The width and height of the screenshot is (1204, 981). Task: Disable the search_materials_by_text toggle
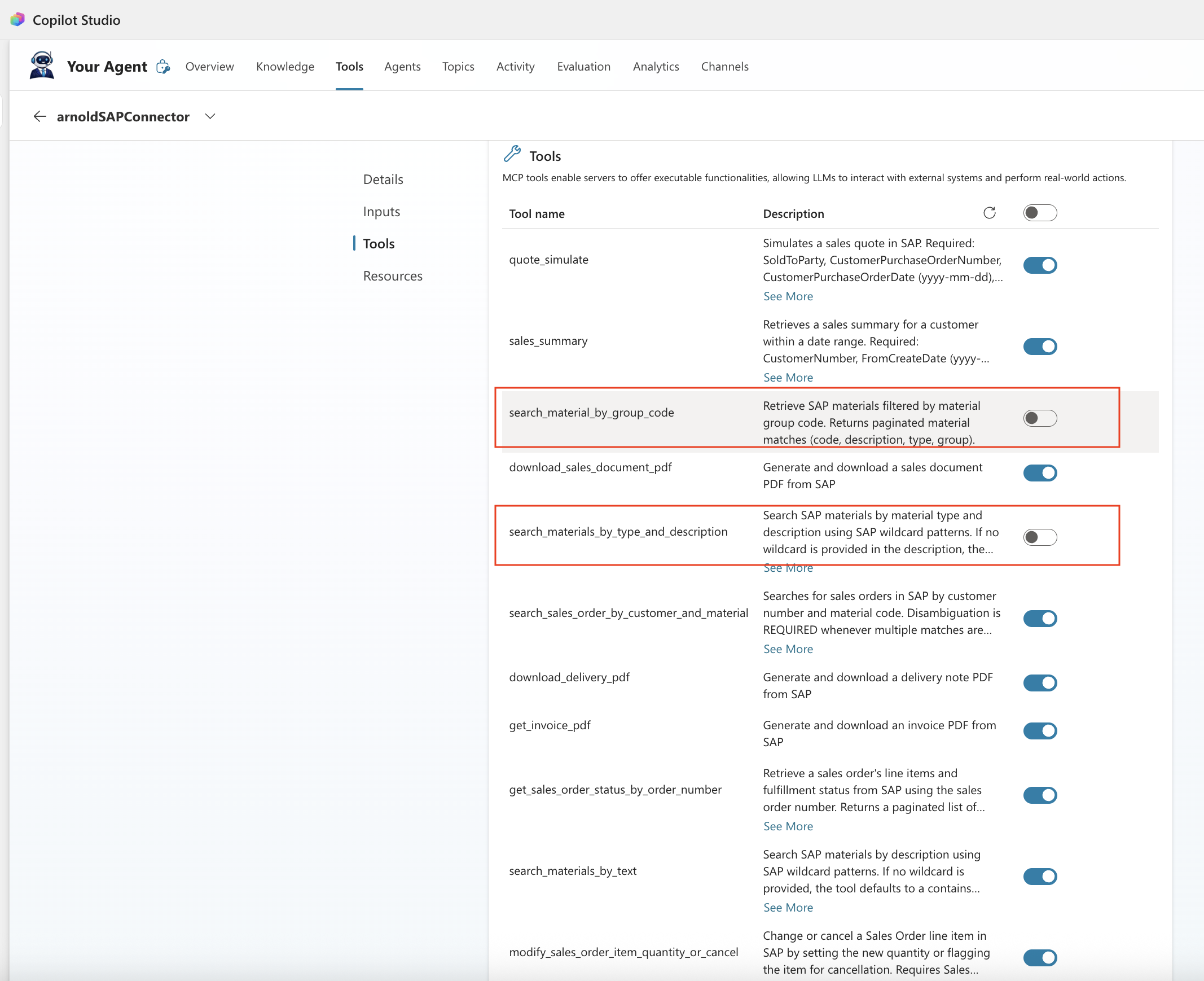(x=1040, y=877)
